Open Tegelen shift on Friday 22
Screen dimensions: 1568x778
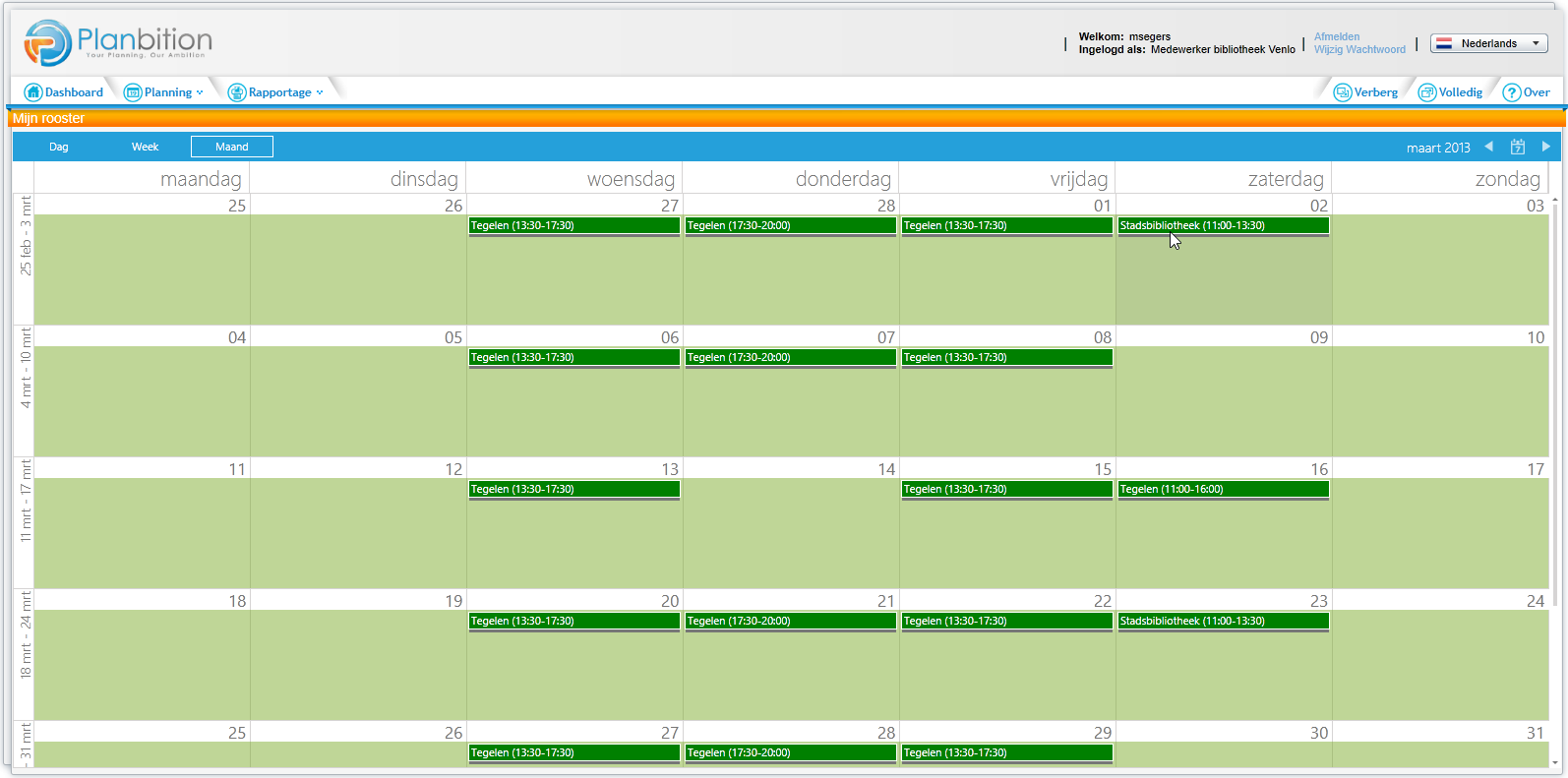(x=1007, y=622)
